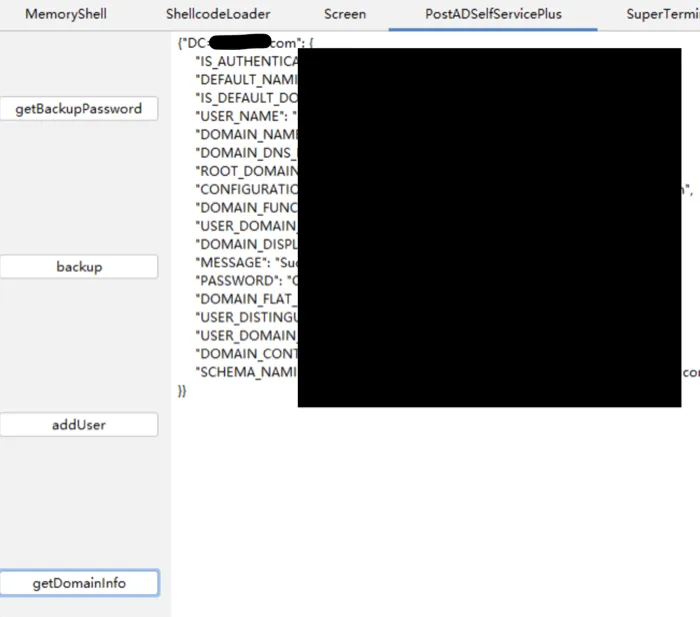Click the closing "}}" braces of JSON output
The image size is (700, 617).
click(182, 391)
